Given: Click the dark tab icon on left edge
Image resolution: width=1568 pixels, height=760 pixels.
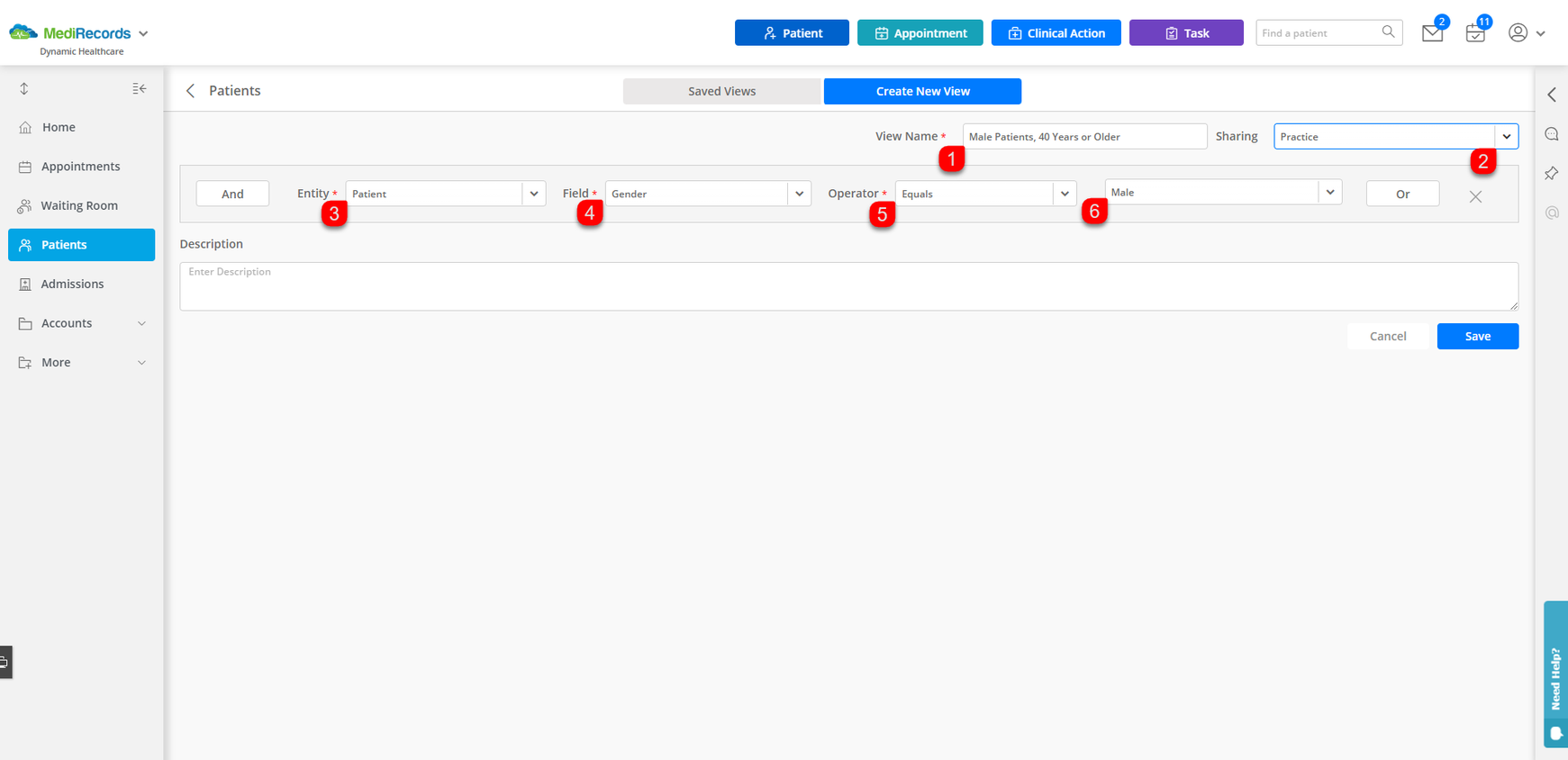Looking at the screenshot, I should click(x=5, y=662).
